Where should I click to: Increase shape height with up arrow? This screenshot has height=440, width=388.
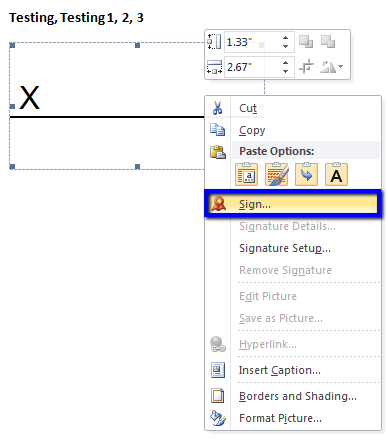[x=285, y=38]
